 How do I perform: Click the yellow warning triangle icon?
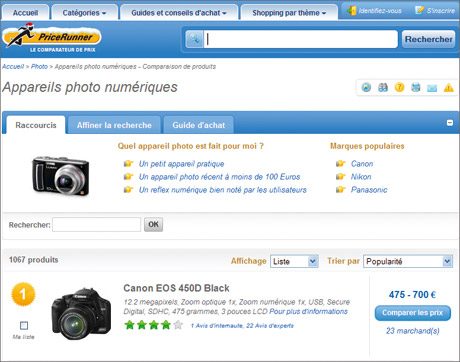[449, 88]
